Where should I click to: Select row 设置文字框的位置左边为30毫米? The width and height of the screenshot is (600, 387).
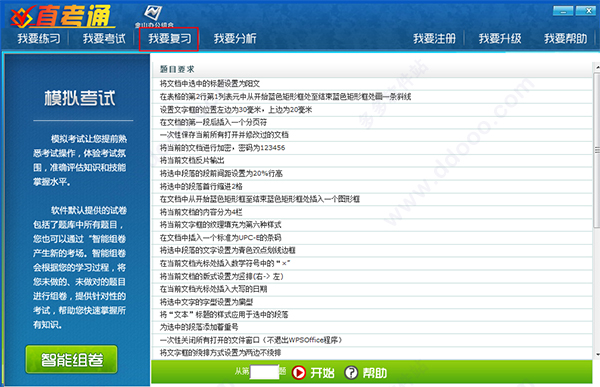click(372, 109)
